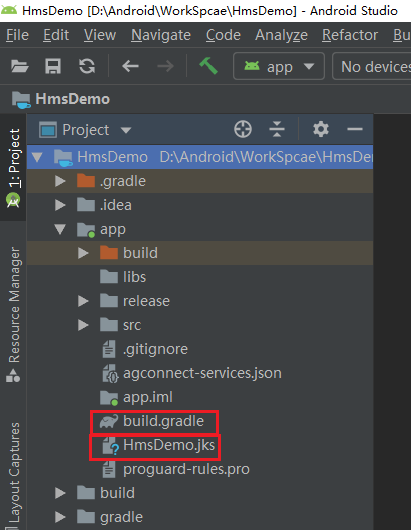
Task: Expand the .idea folder arrow
Action: 60,205
